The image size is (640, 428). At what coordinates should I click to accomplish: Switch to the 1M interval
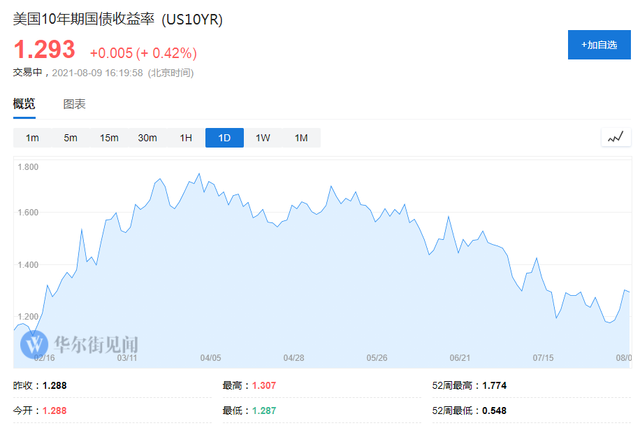pos(301,138)
